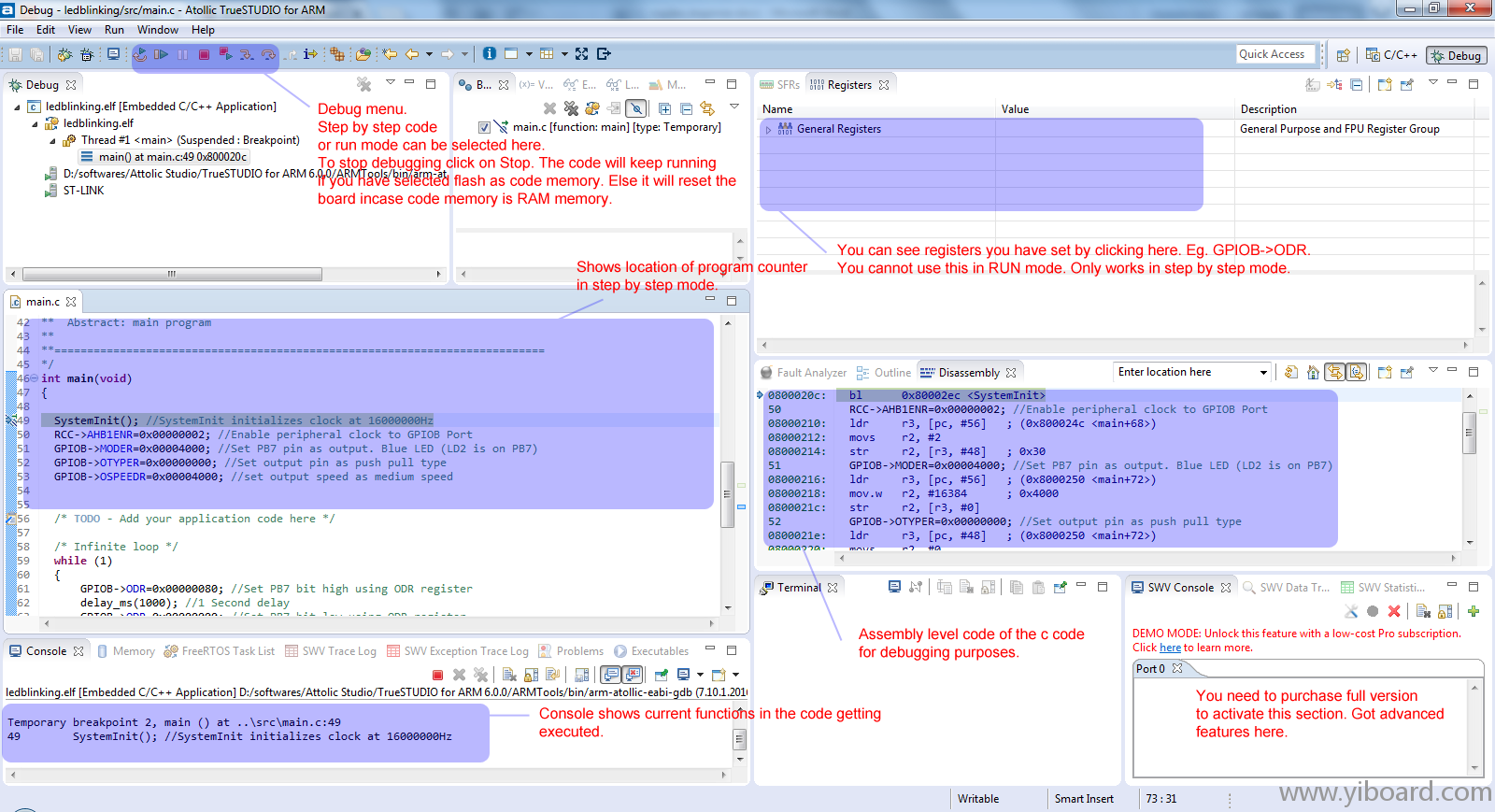Click Exit full screen arrows icon in toolbar
Screen dimensions: 1495x812
click(581, 54)
